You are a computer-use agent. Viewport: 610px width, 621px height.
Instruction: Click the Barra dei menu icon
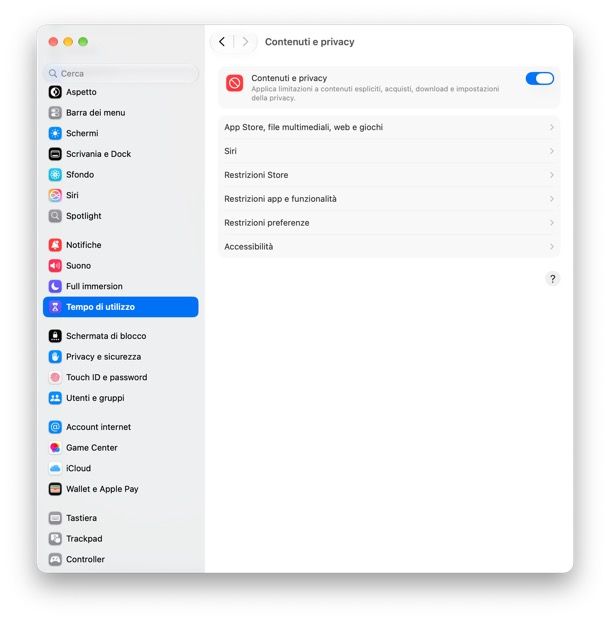55,112
